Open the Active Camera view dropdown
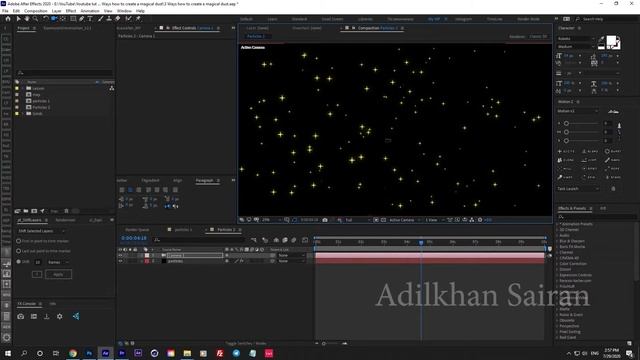This screenshot has width=640, height=360. pos(404,220)
